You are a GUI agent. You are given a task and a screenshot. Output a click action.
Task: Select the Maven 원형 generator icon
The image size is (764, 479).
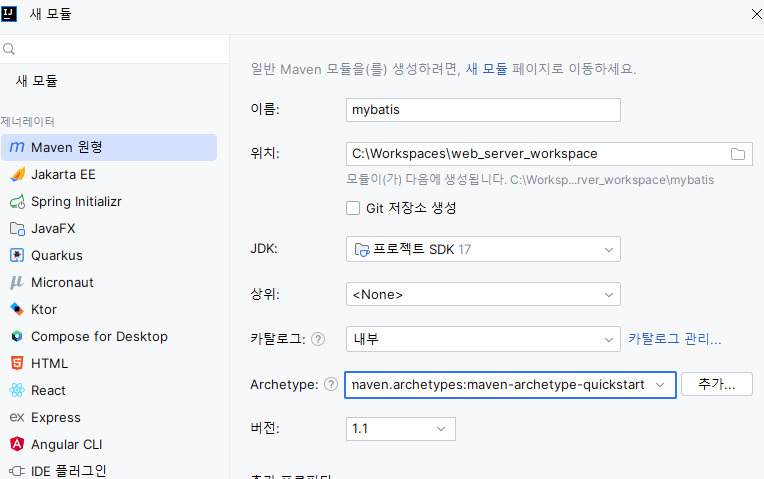point(17,147)
